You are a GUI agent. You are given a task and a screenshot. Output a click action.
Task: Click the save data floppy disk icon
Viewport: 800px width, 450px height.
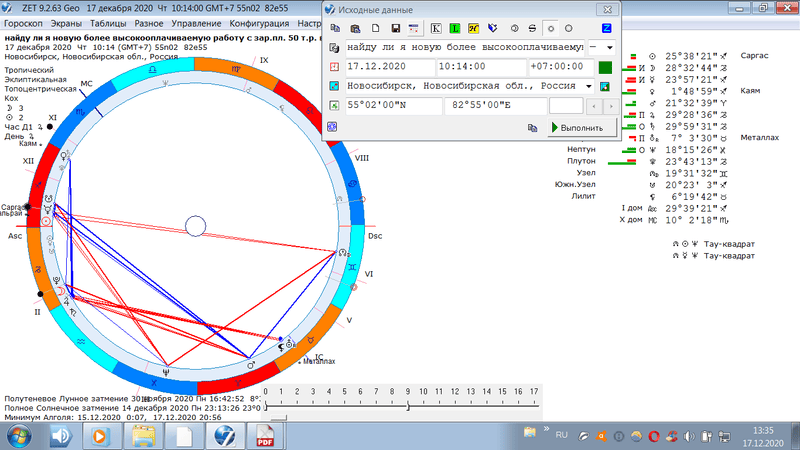pos(397,26)
